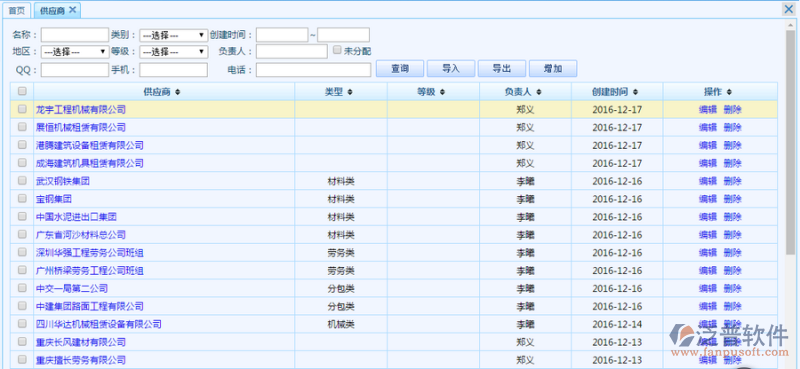Click into the 手机 input field
This screenshot has width=800, height=369.
[173, 70]
